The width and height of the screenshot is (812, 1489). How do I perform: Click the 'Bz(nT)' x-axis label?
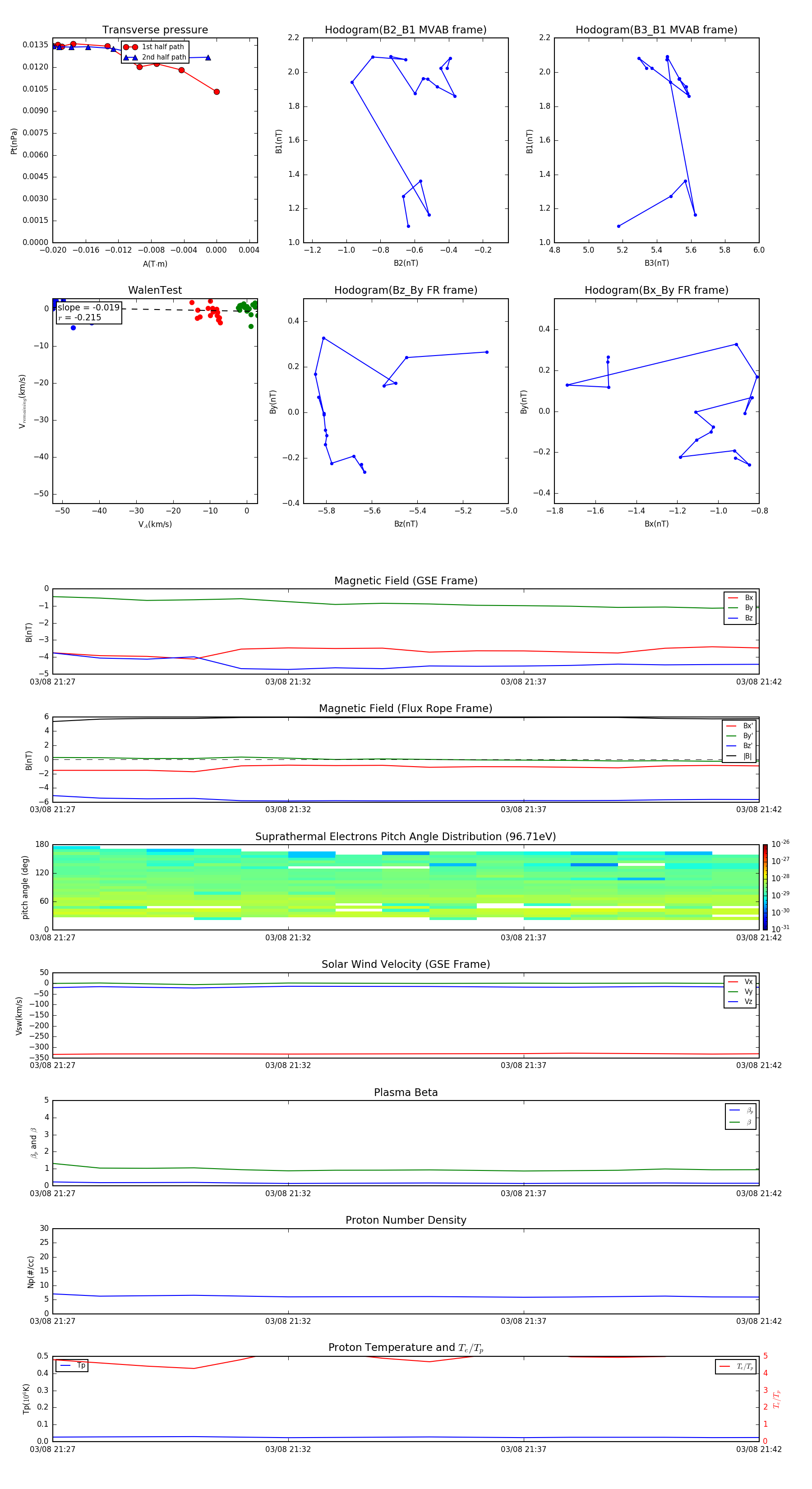click(406, 524)
